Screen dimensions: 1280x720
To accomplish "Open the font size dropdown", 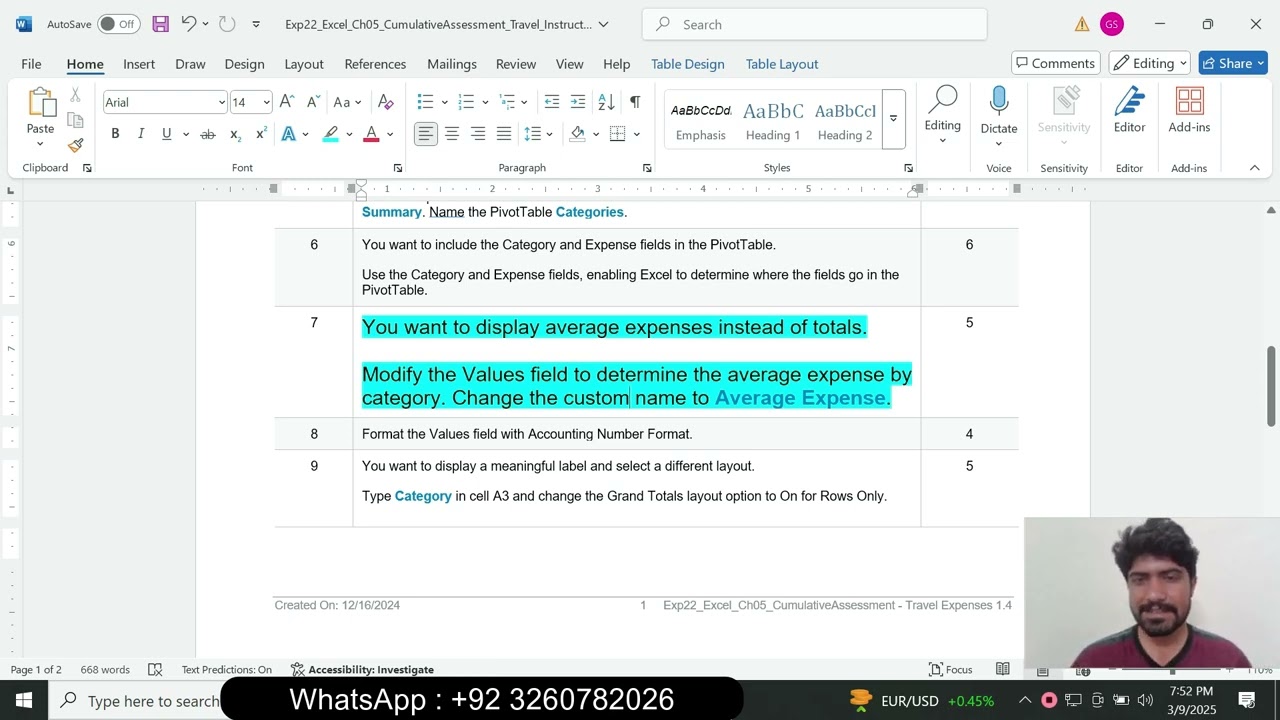I will [x=265, y=102].
